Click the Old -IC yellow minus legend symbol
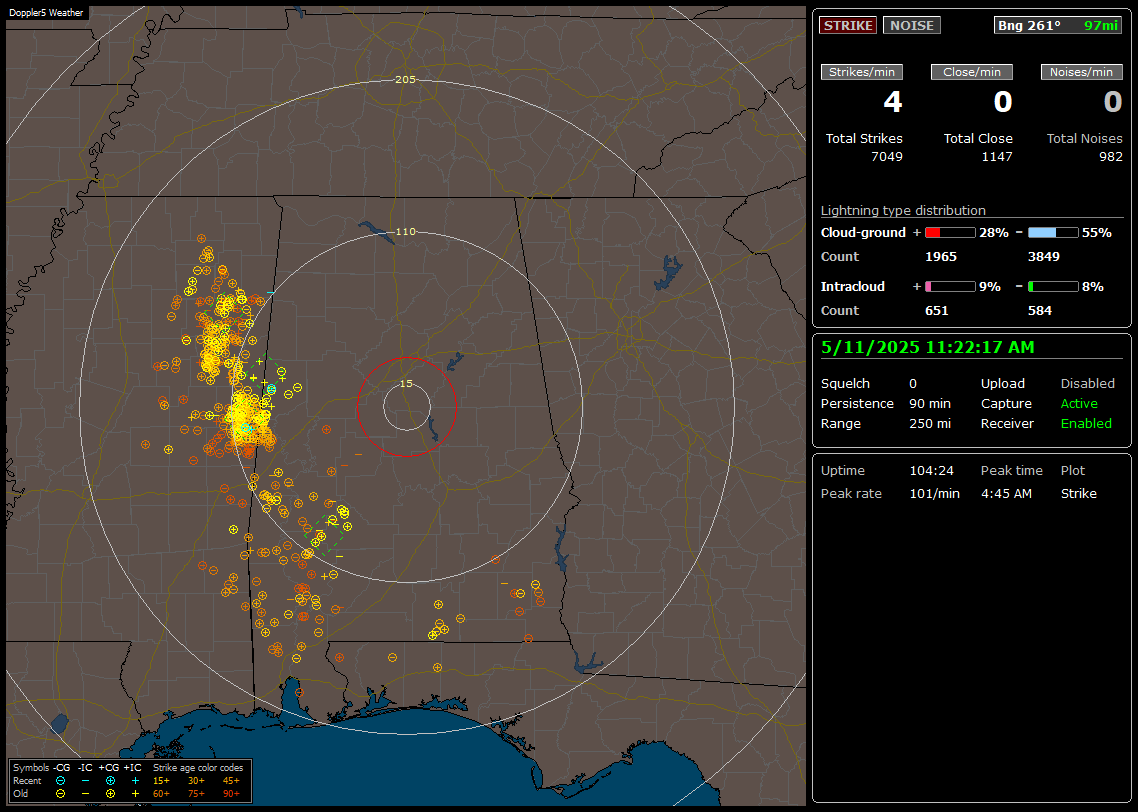The image size is (1138, 812). click(x=85, y=794)
